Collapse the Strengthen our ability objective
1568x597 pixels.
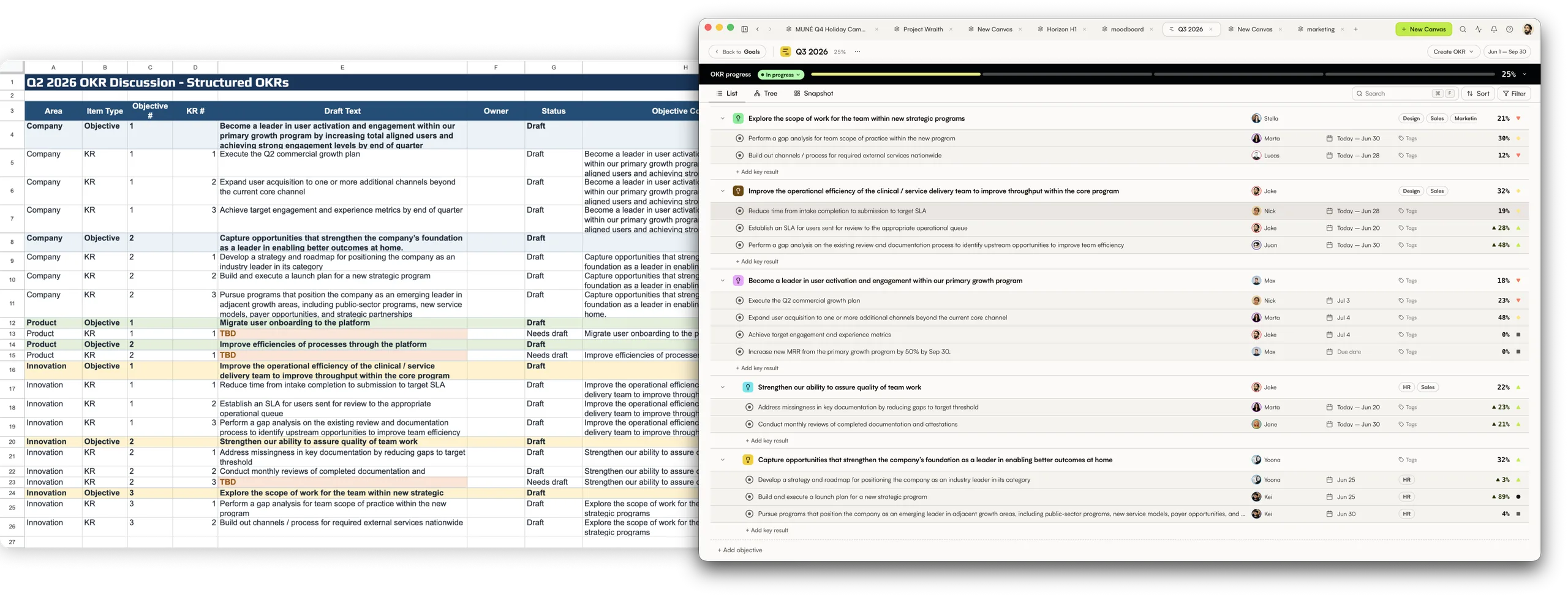click(x=723, y=387)
